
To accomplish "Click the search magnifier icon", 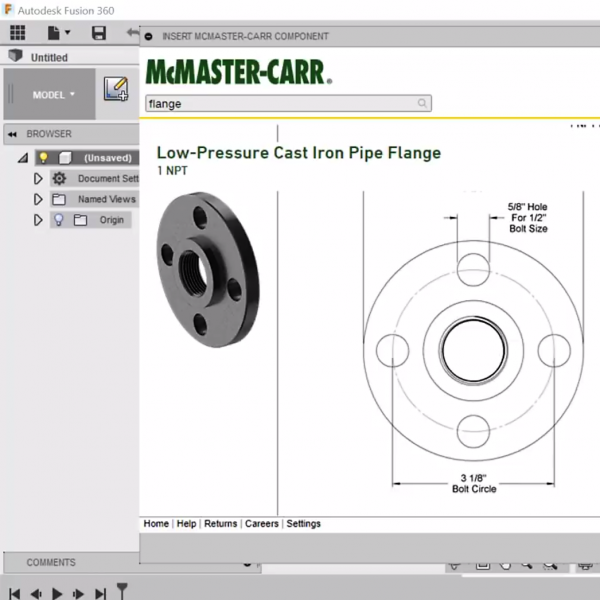I will (423, 103).
